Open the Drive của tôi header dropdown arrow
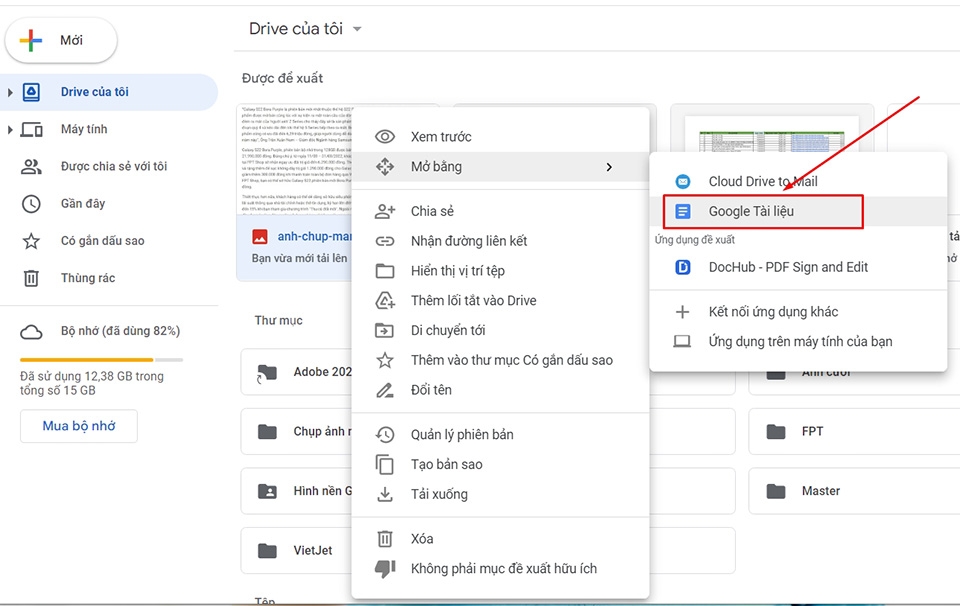 (358, 29)
